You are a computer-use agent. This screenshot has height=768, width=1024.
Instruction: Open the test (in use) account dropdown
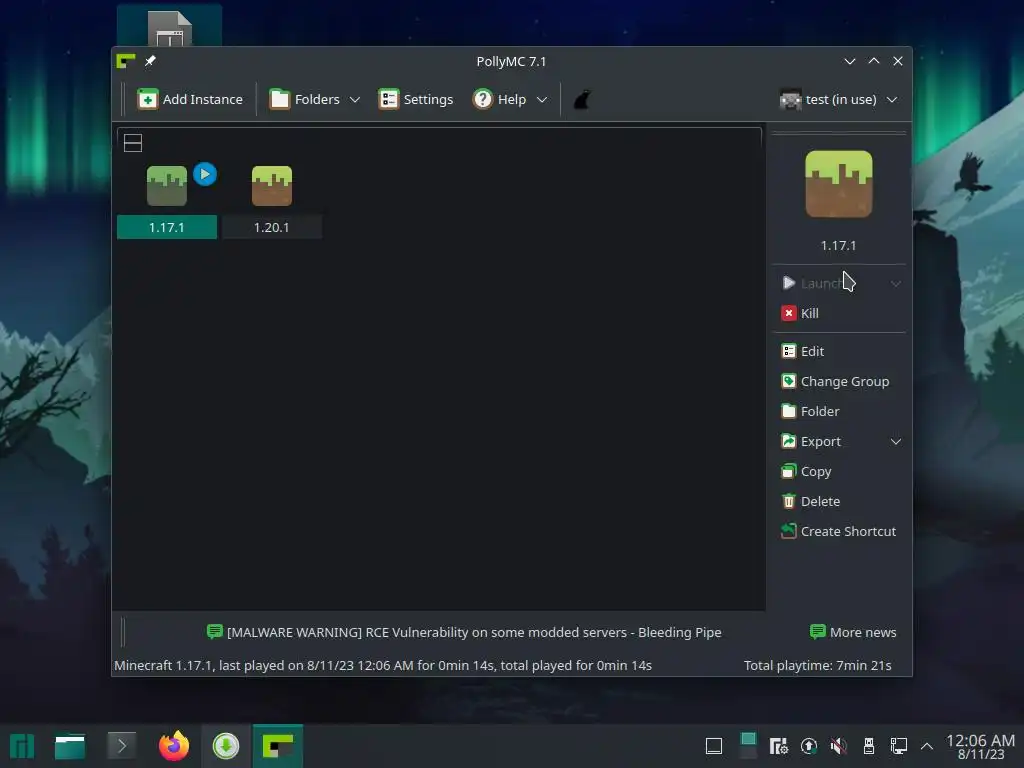tap(839, 99)
